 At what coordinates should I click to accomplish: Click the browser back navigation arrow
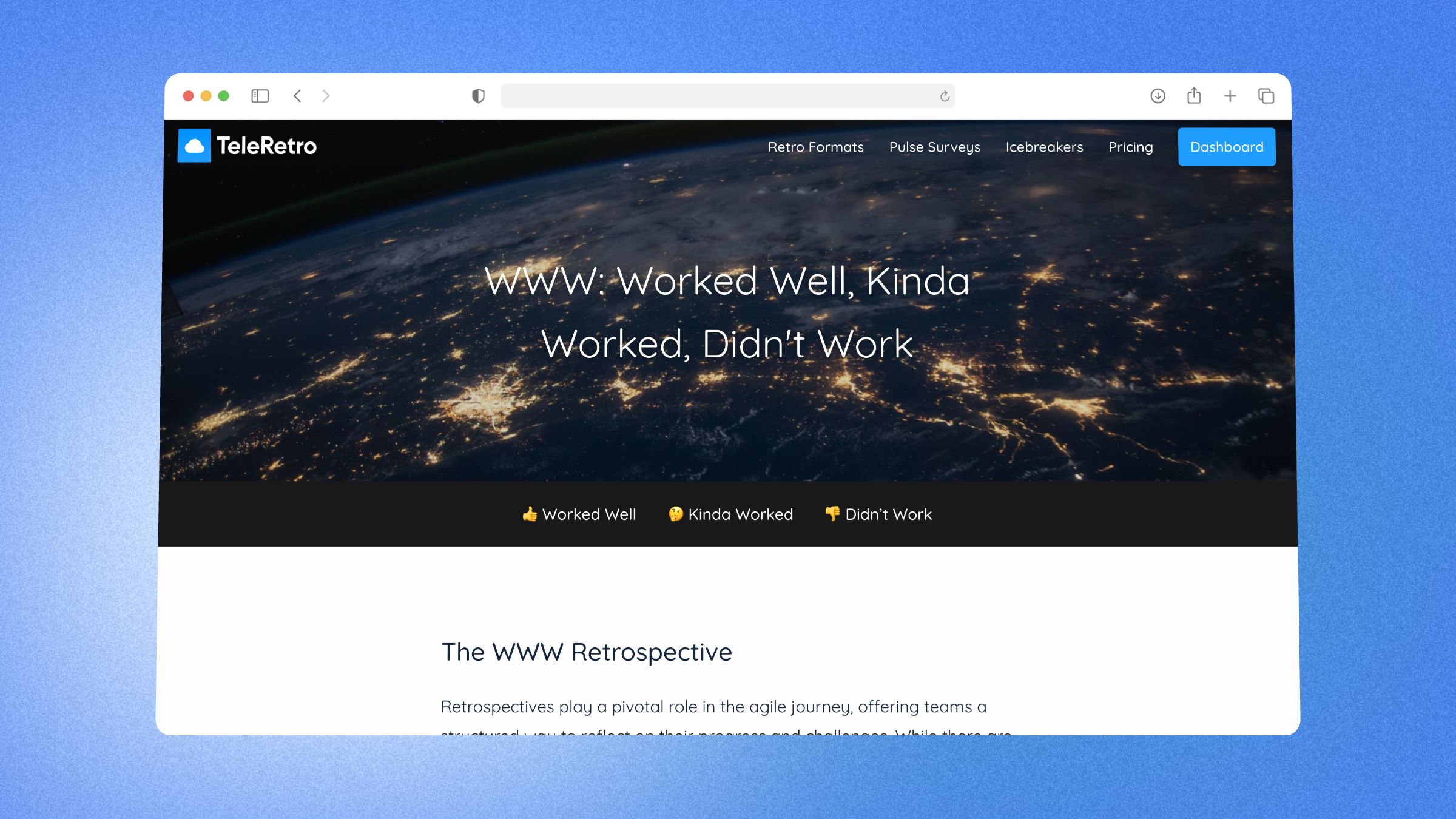pyautogui.click(x=297, y=96)
